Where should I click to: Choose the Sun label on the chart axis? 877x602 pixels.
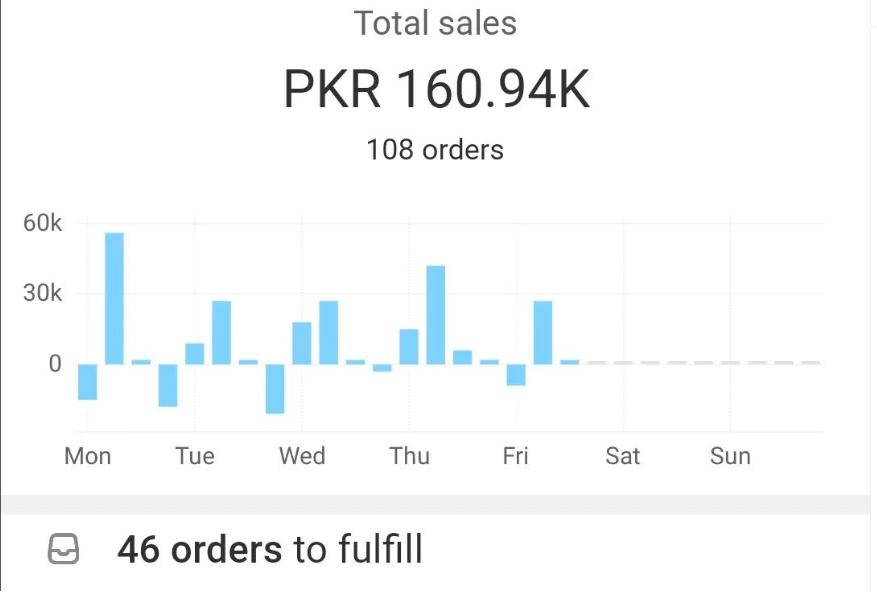pyautogui.click(x=730, y=456)
